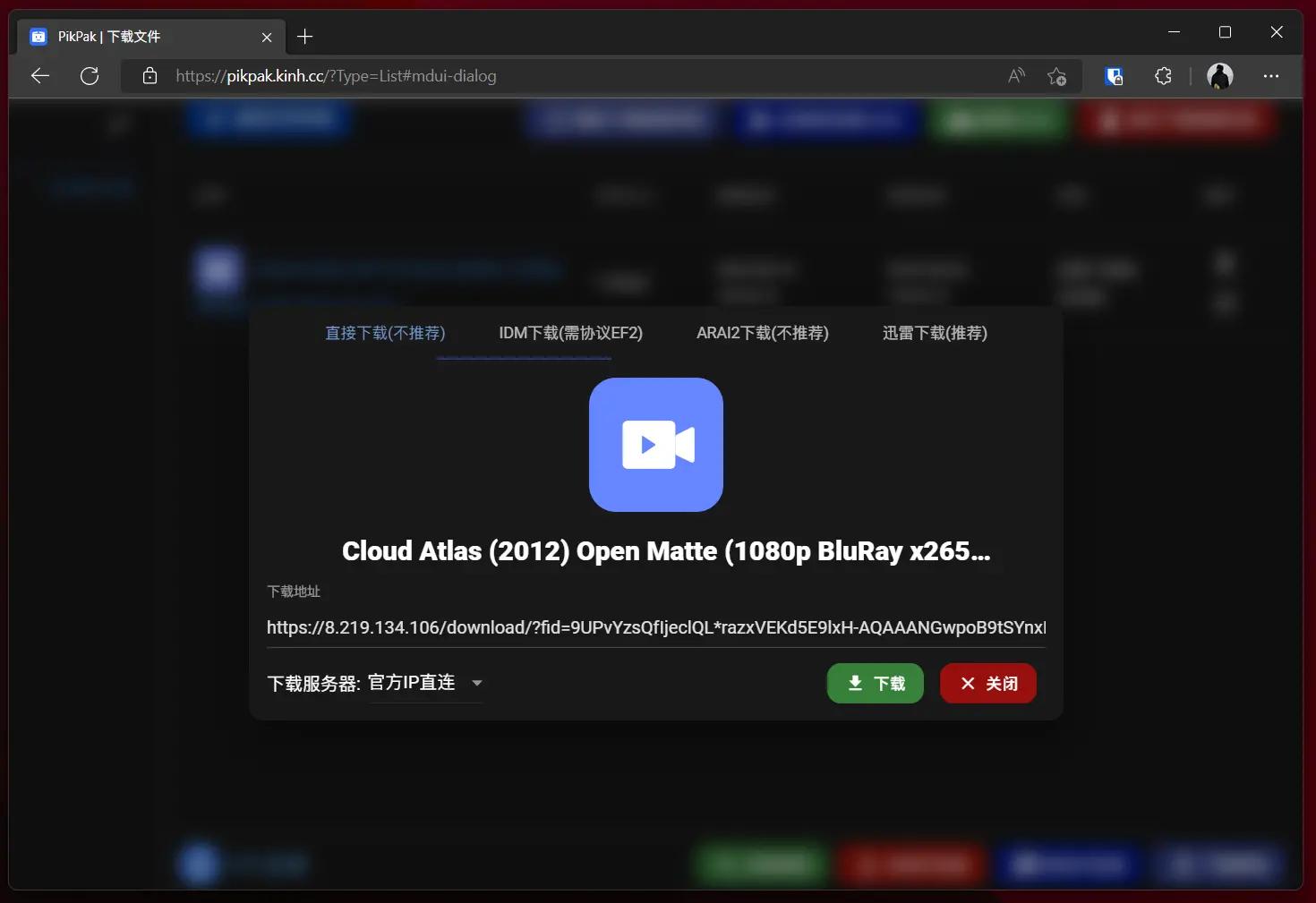Switch to ARAI2下载(不推荐) tab
Viewport: 1316px width, 903px height.
click(763, 333)
